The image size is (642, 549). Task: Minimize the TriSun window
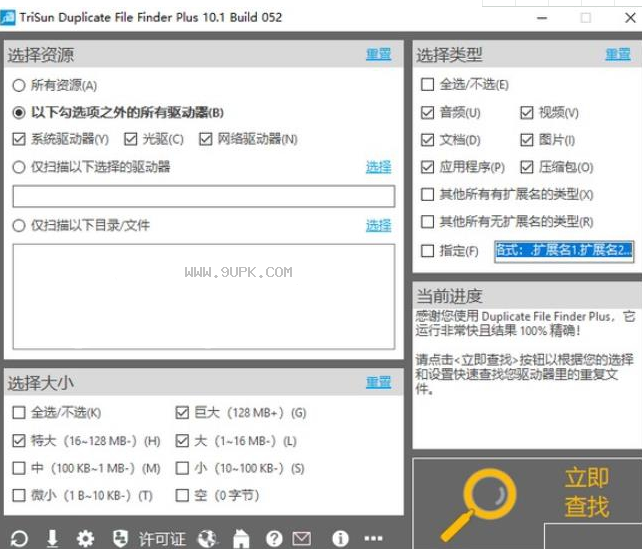click(x=542, y=18)
